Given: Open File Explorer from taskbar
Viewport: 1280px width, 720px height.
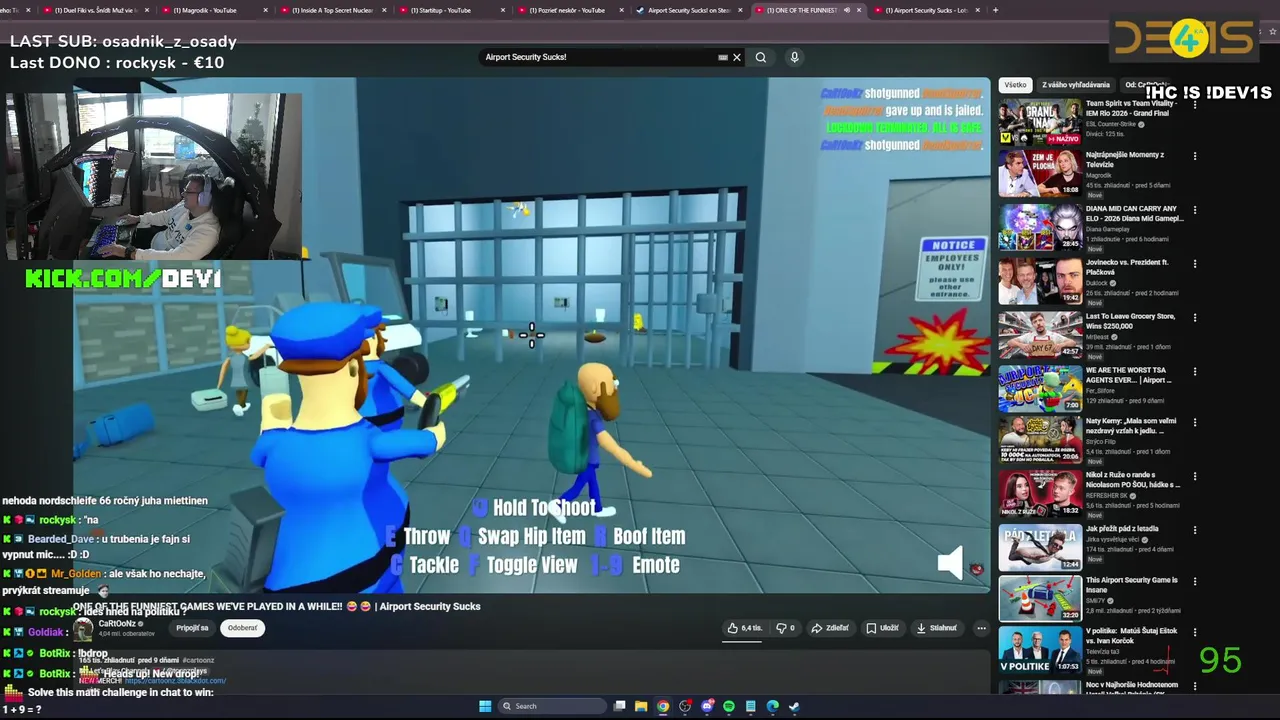Looking at the screenshot, I should [641, 706].
